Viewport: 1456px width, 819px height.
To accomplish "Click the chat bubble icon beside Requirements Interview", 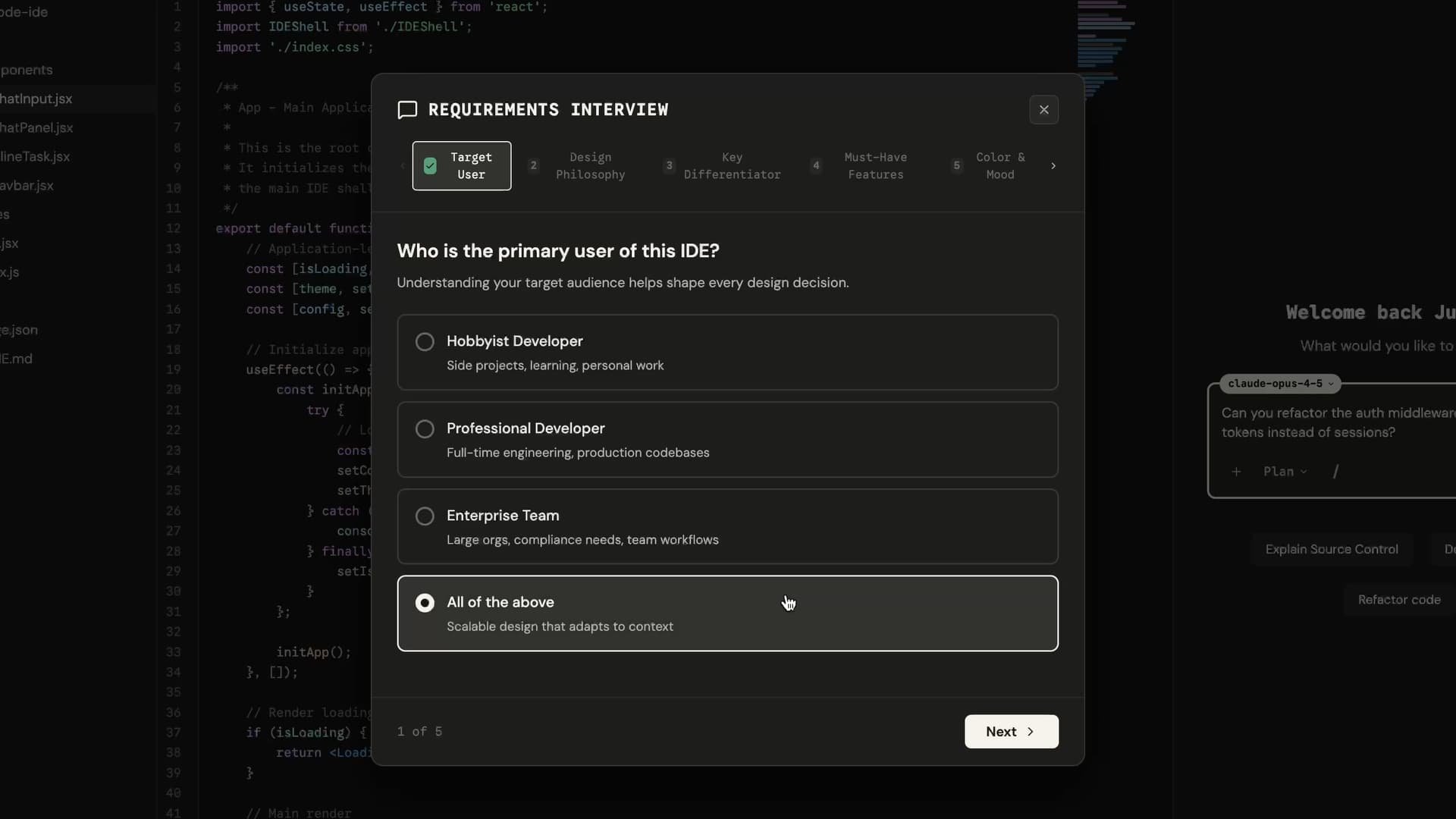I will point(407,110).
